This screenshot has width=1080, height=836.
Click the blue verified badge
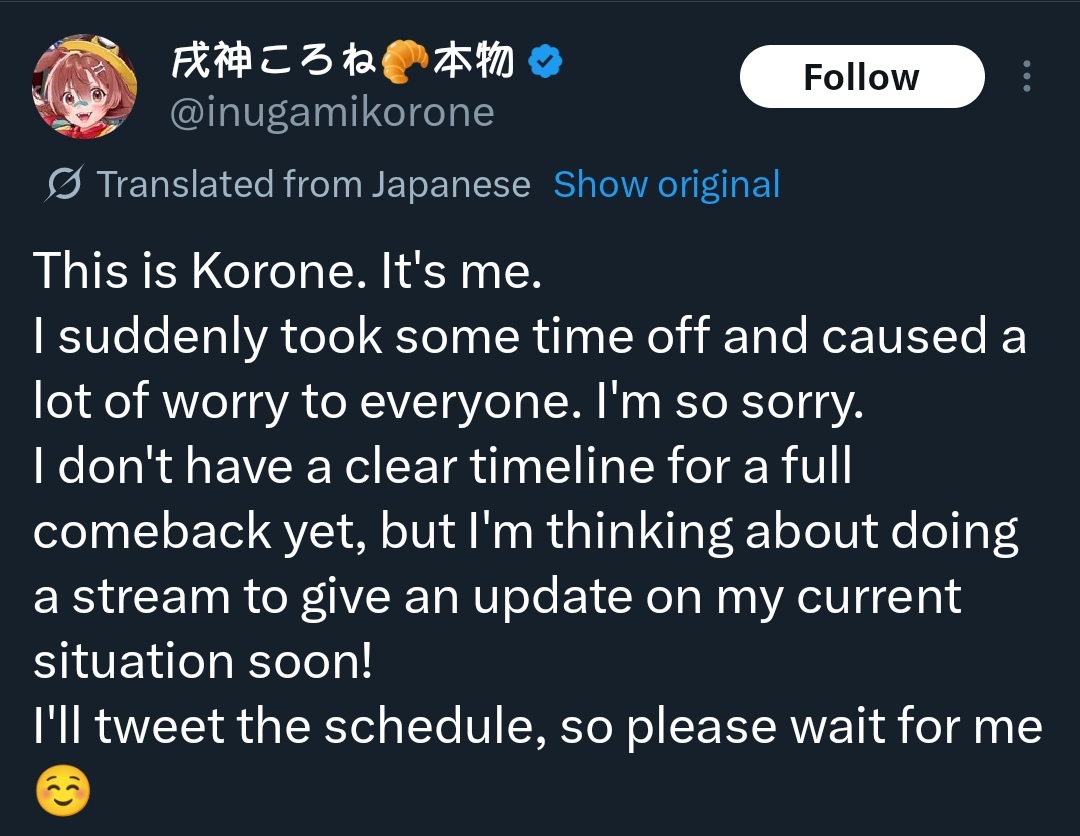(545, 62)
